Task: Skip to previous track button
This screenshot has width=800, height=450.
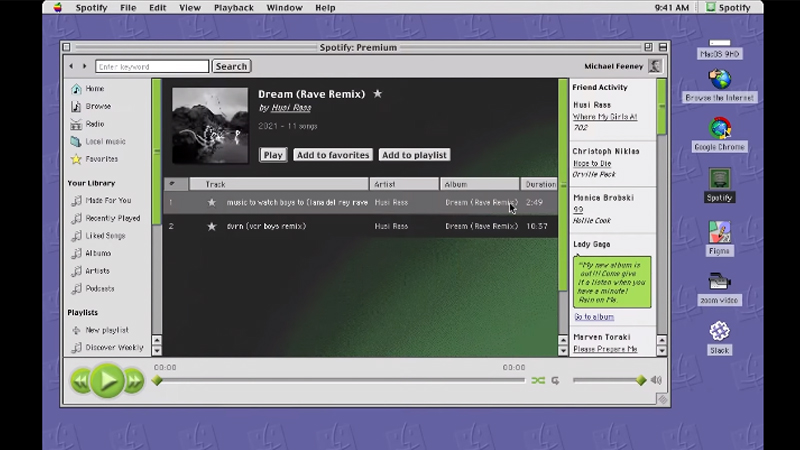Action: pyautogui.click(x=81, y=381)
